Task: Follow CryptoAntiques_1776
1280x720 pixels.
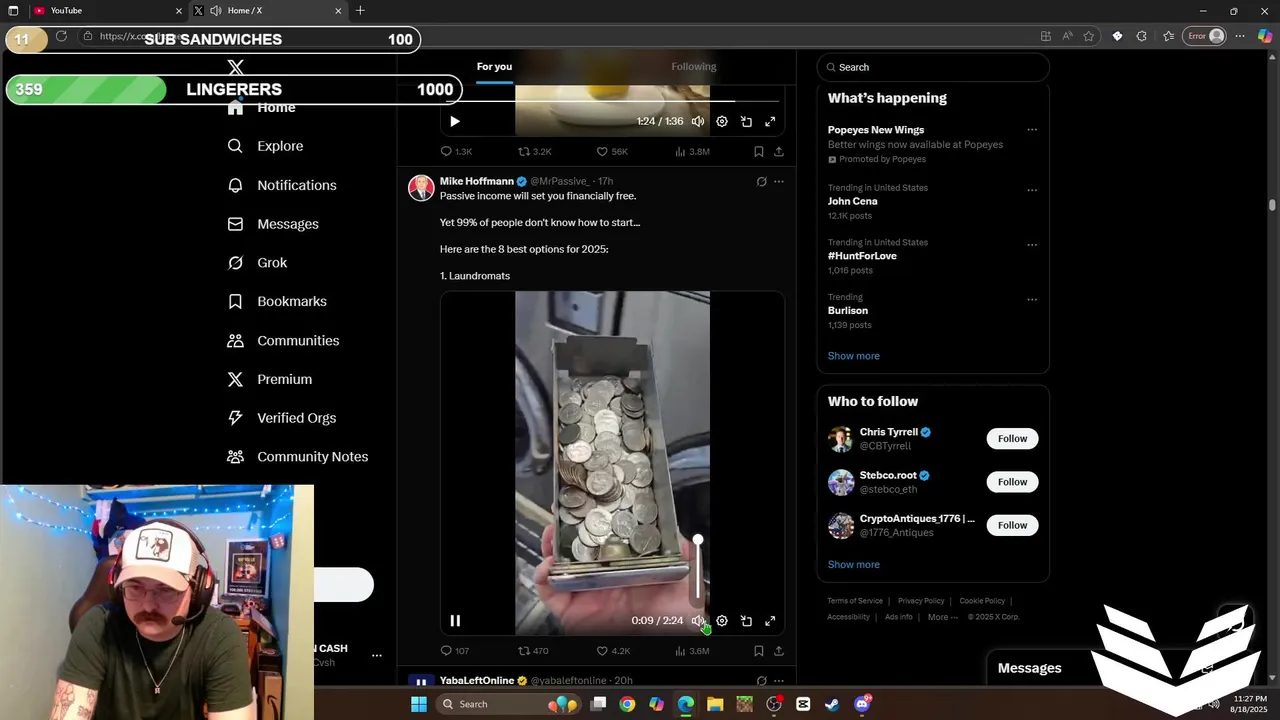Action: 1012,525
